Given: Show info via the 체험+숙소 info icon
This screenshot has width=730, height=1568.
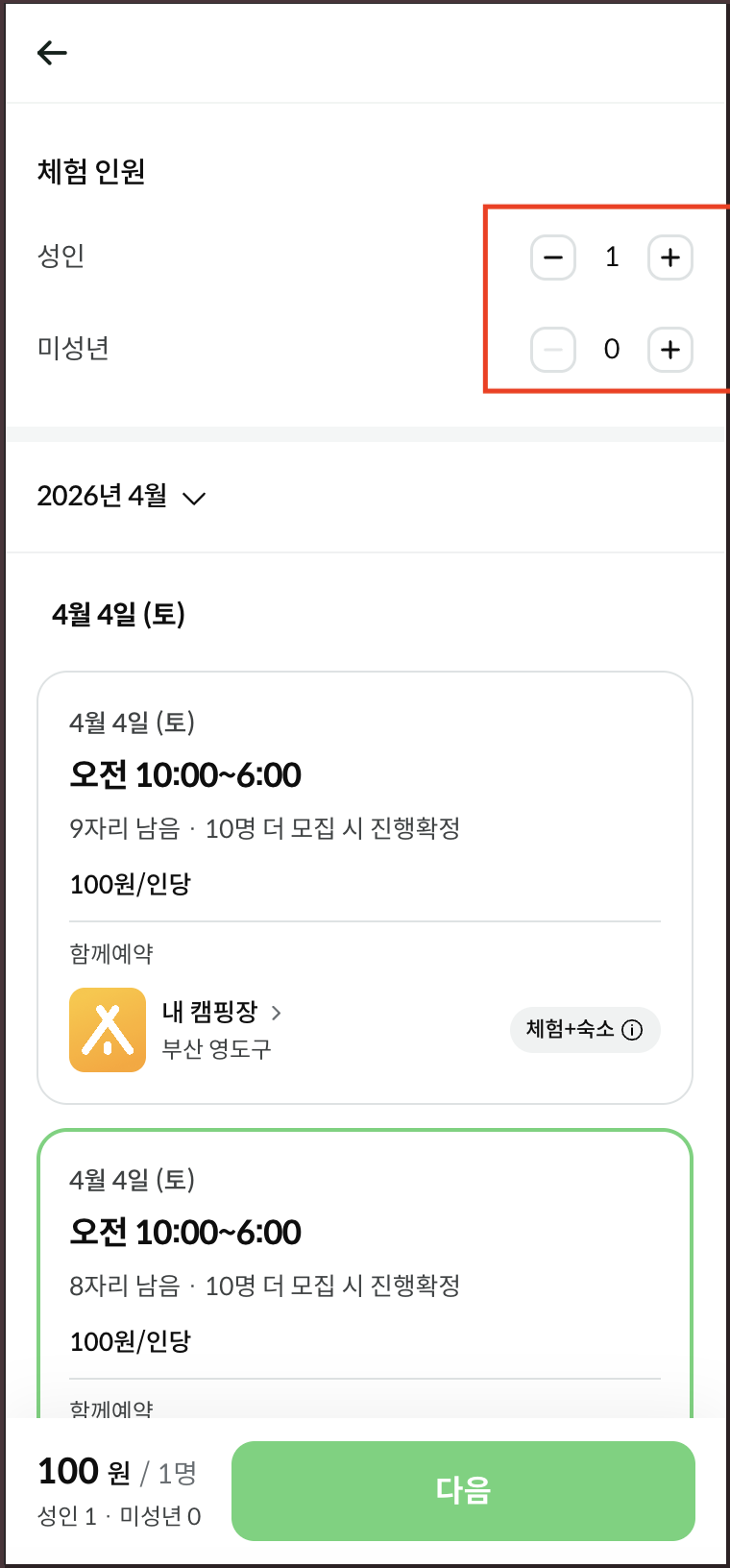Looking at the screenshot, I should [632, 1030].
